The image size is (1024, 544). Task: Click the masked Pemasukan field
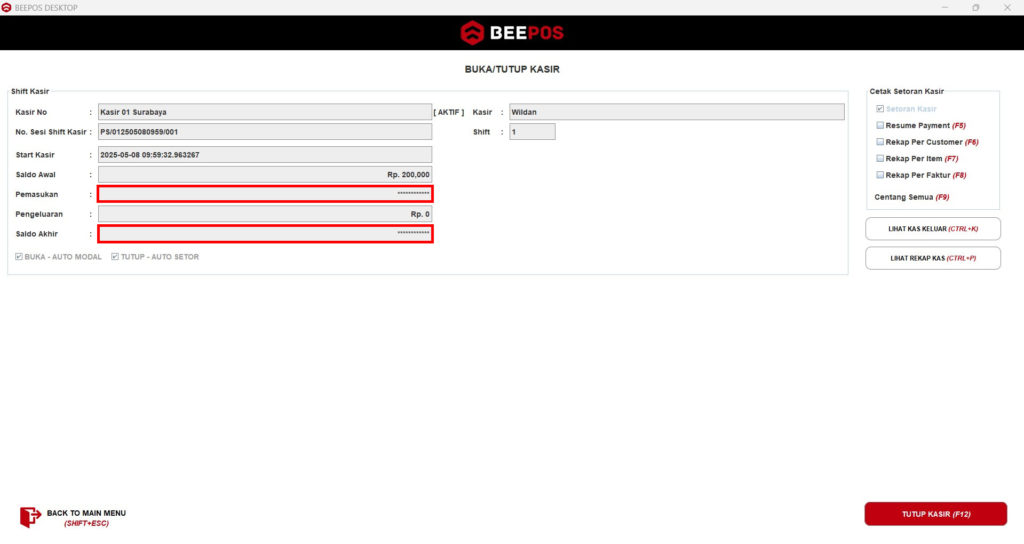[x=264, y=194]
